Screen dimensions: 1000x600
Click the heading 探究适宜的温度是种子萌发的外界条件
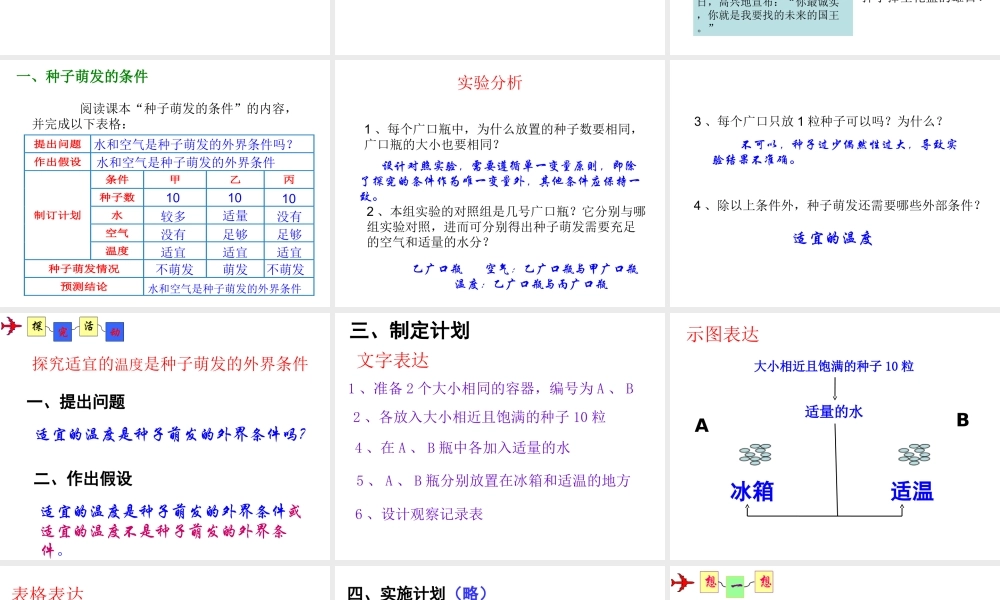[170, 363]
